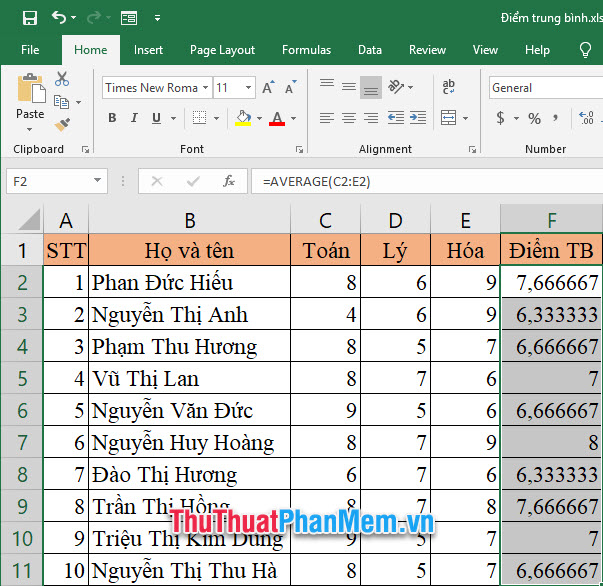The height and width of the screenshot is (586, 603).
Task: Open the Page Layout tab
Action: click(222, 50)
